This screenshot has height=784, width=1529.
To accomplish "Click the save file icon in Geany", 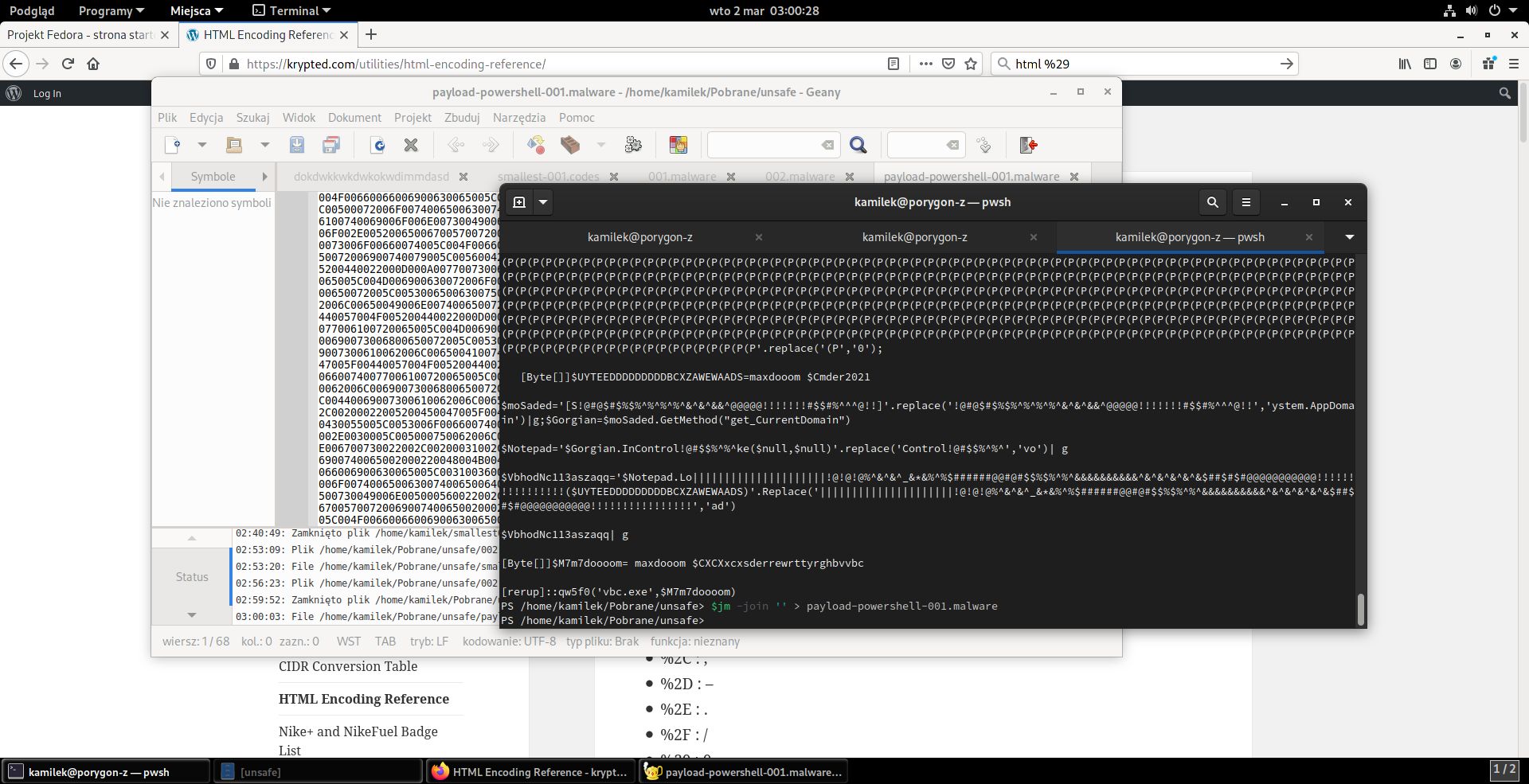I will (297, 145).
